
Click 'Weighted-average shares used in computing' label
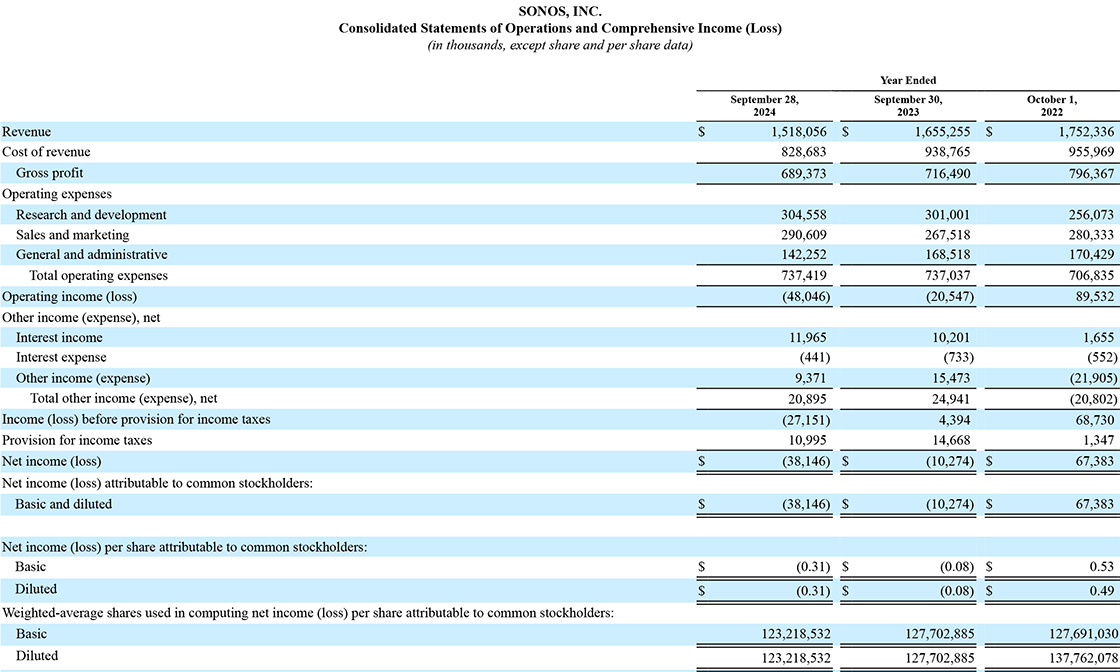coord(308,613)
